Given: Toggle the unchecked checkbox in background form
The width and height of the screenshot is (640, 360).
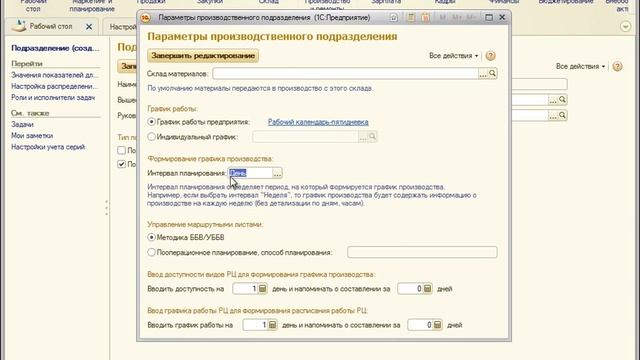Looking at the screenshot, I should [122, 151].
